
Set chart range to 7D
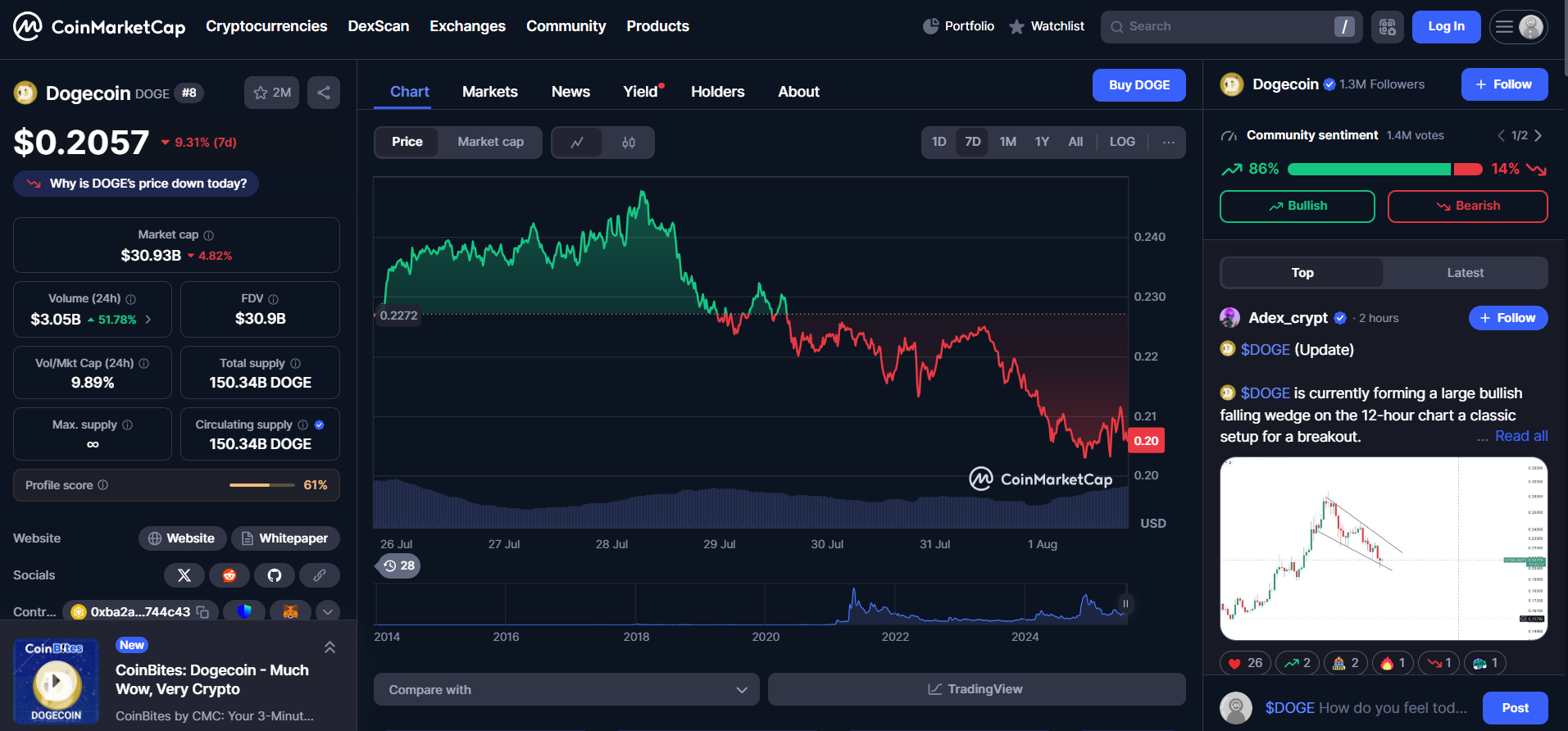[x=972, y=142]
